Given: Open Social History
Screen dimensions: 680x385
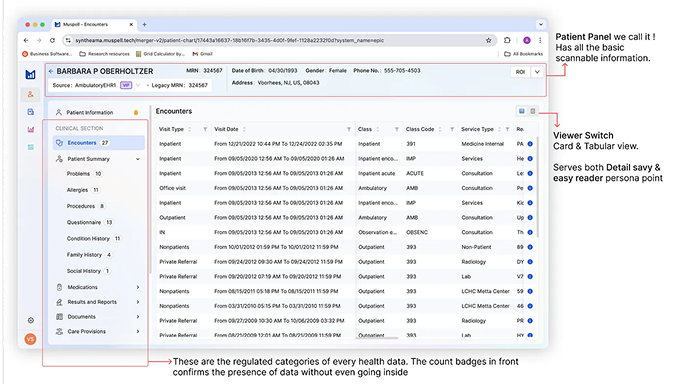Looking at the screenshot, I should click(x=89, y=271).
